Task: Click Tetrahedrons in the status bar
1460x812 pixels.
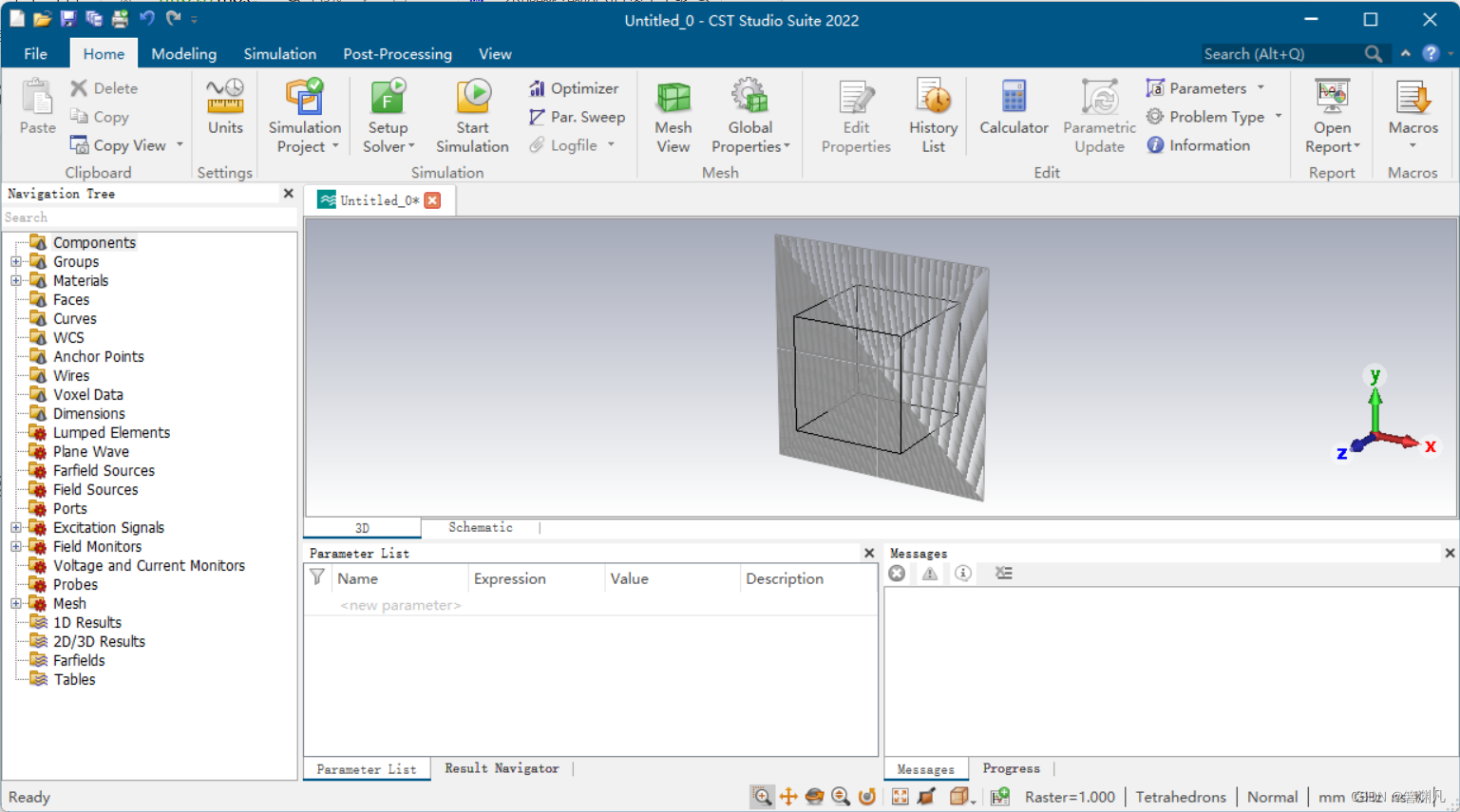Action: click(x=1181, y=797)
